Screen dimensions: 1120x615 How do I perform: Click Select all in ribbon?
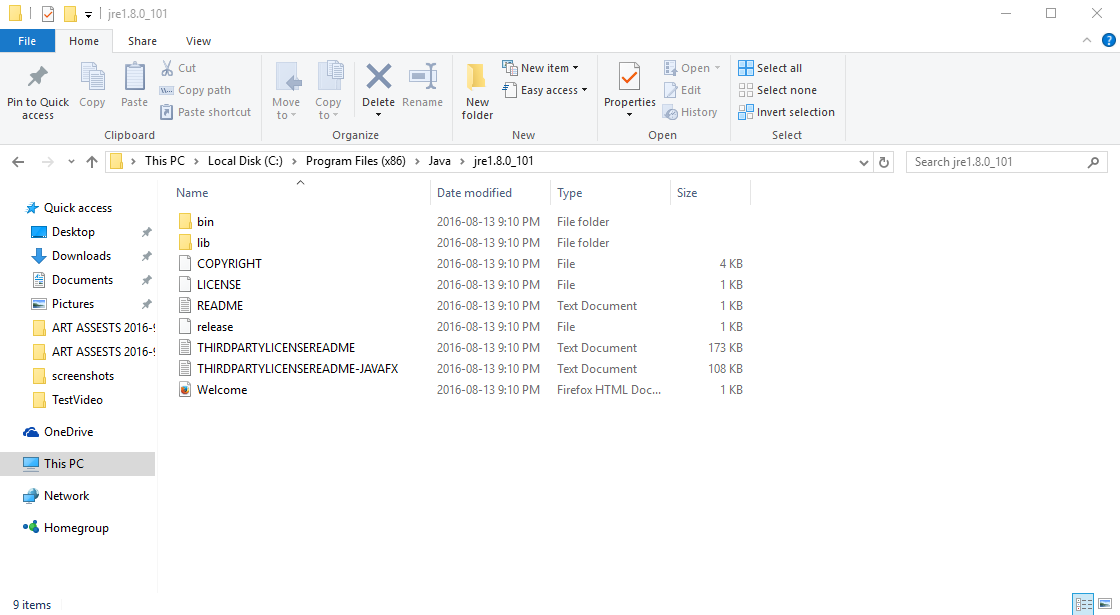[x=770, y=68]
